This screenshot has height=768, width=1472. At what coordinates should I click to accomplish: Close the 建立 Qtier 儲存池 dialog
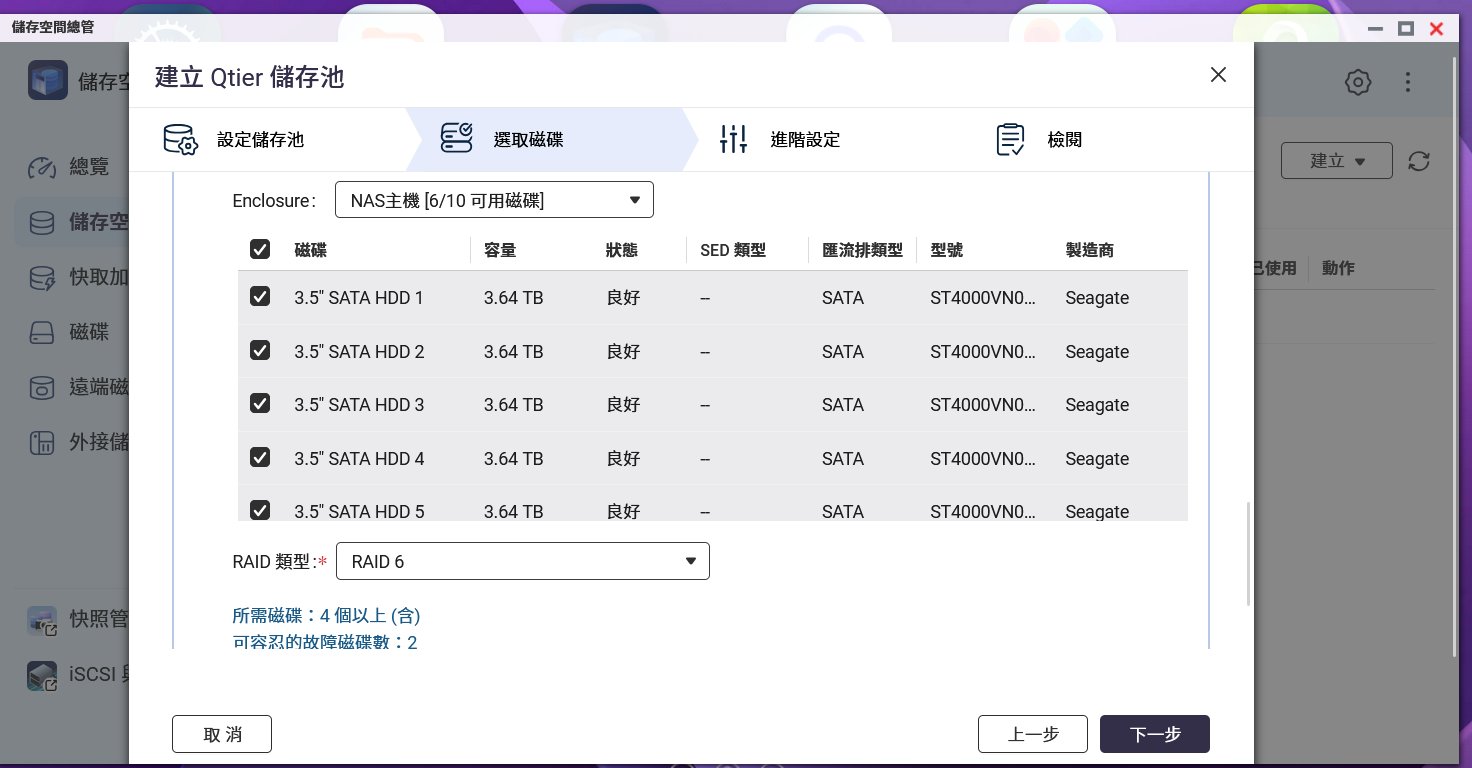[x=1218, y=75]
